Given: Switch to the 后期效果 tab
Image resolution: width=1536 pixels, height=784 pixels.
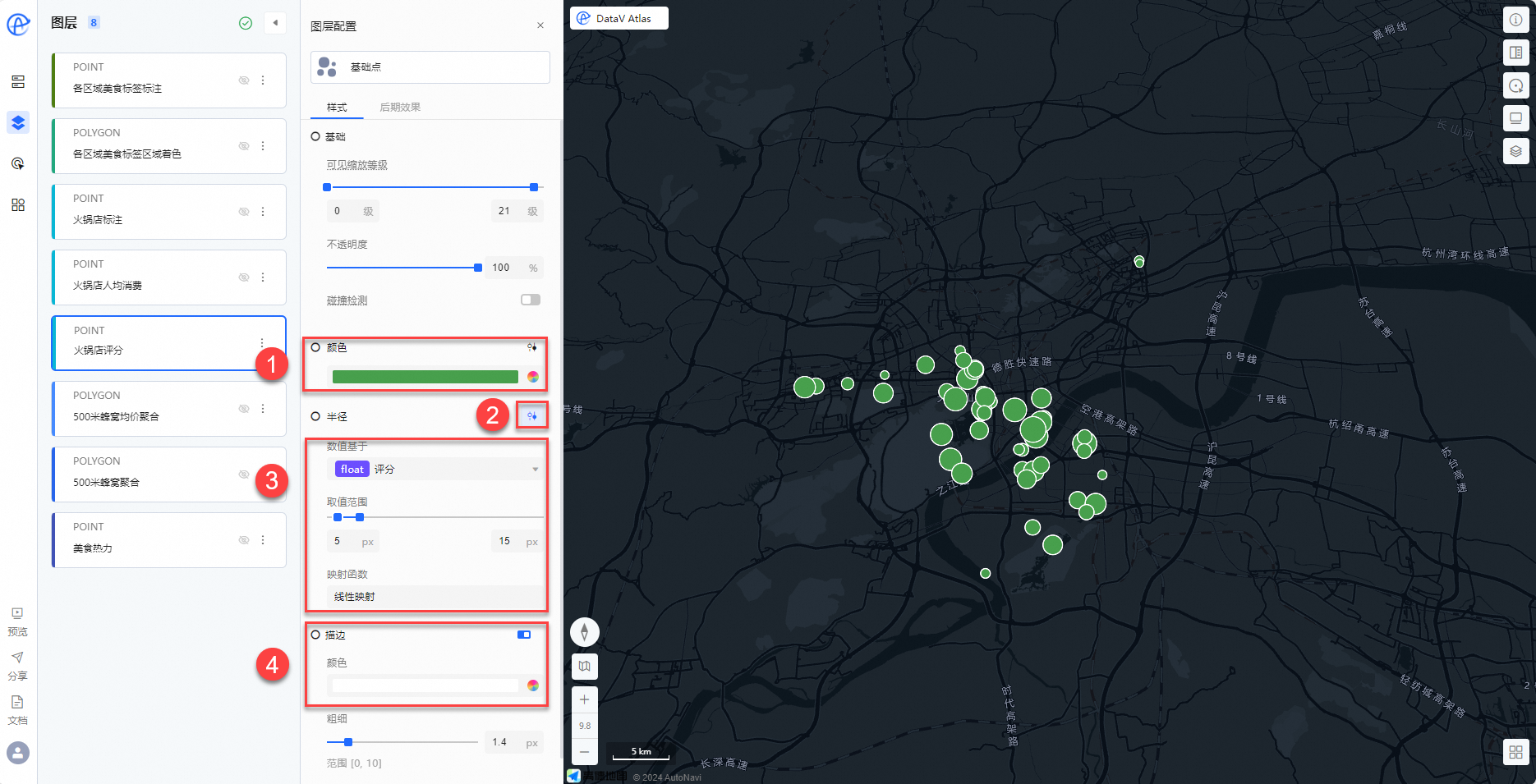Looking at the screenshot, I should (400, 108).
